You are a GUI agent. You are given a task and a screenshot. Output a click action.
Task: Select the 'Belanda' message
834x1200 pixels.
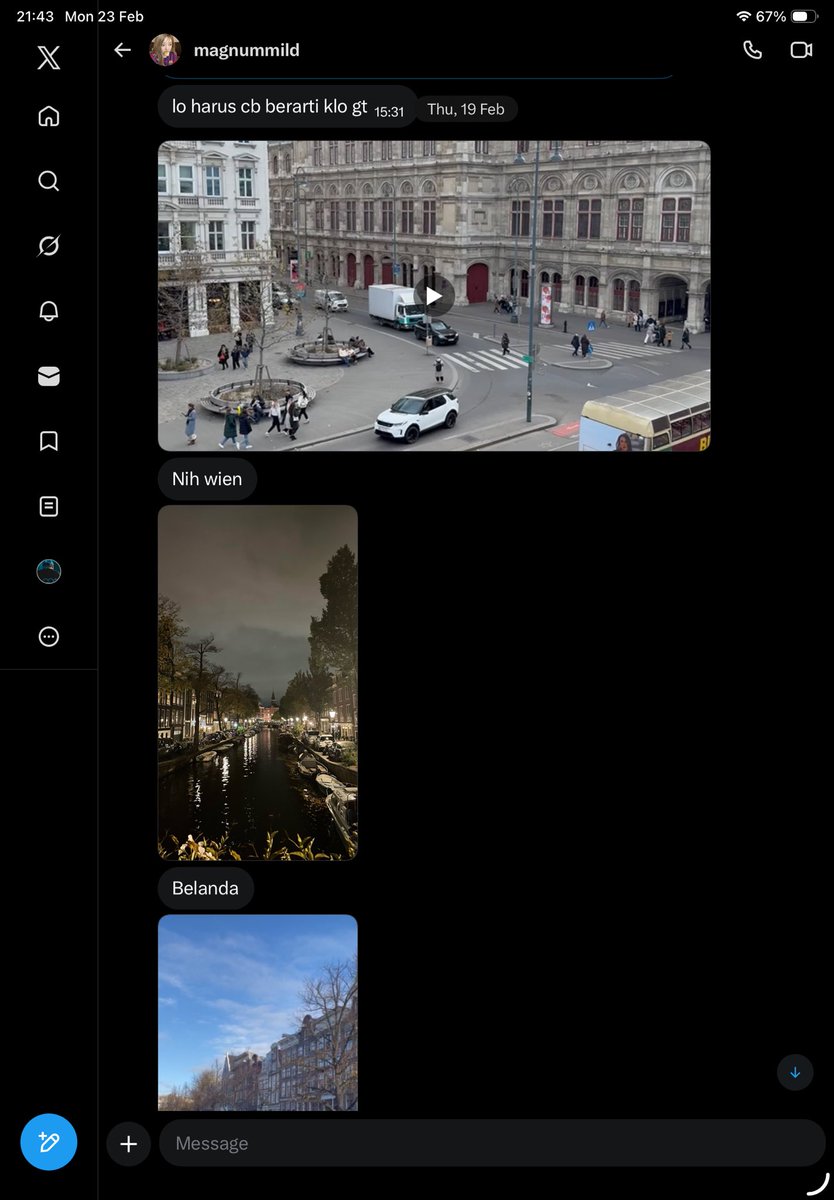tap(205, 888)
